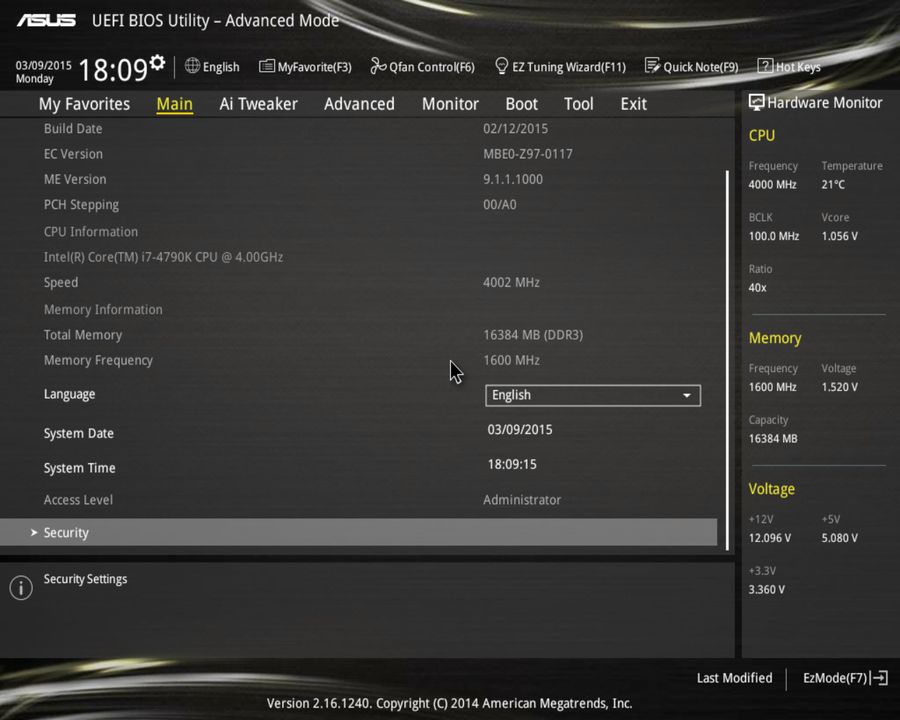Click the Last Modified button

[734, 678]
